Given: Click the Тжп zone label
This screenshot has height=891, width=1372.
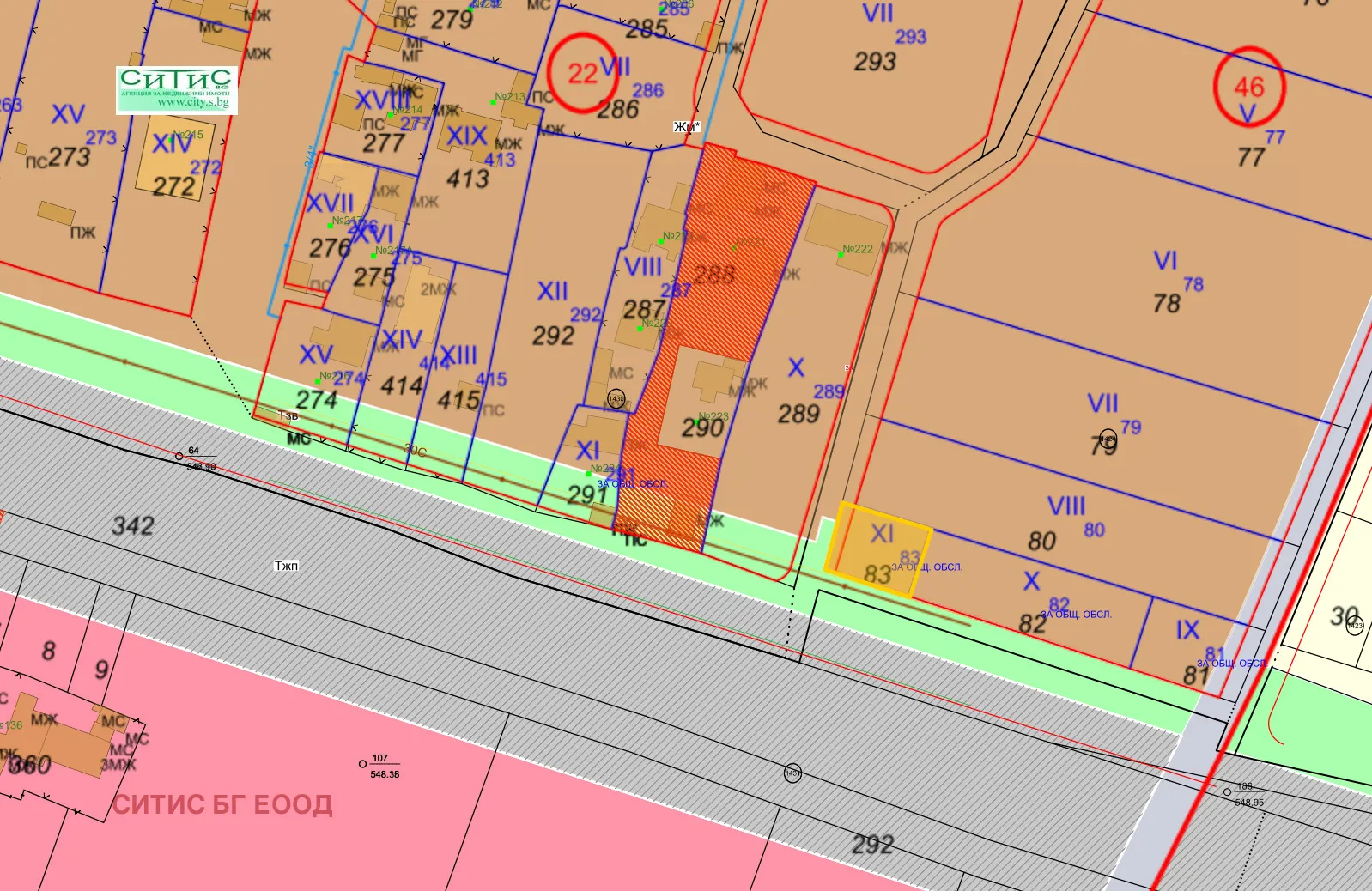Looking at the screenshot, I should (x=286, y=566).
